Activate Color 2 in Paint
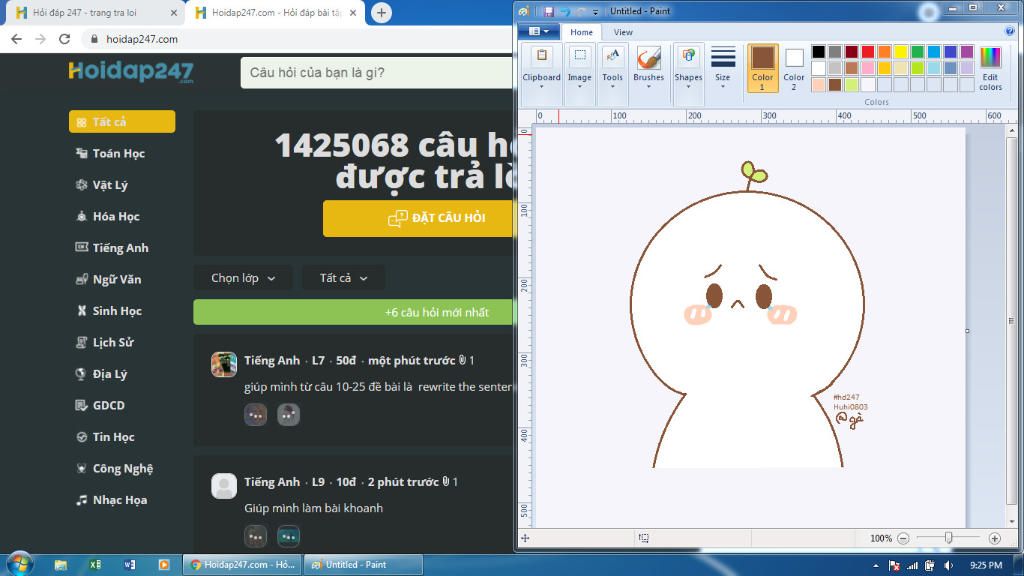 (794, 69)
